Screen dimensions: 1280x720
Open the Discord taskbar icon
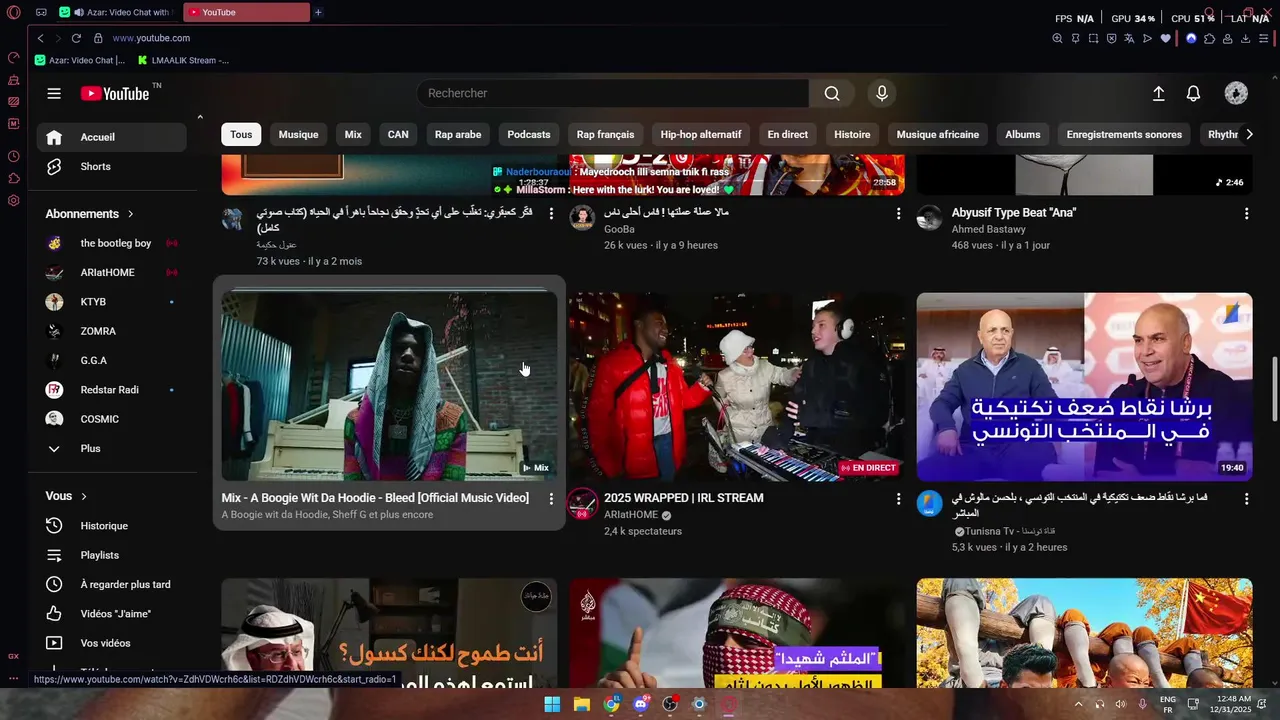point(640,704)
